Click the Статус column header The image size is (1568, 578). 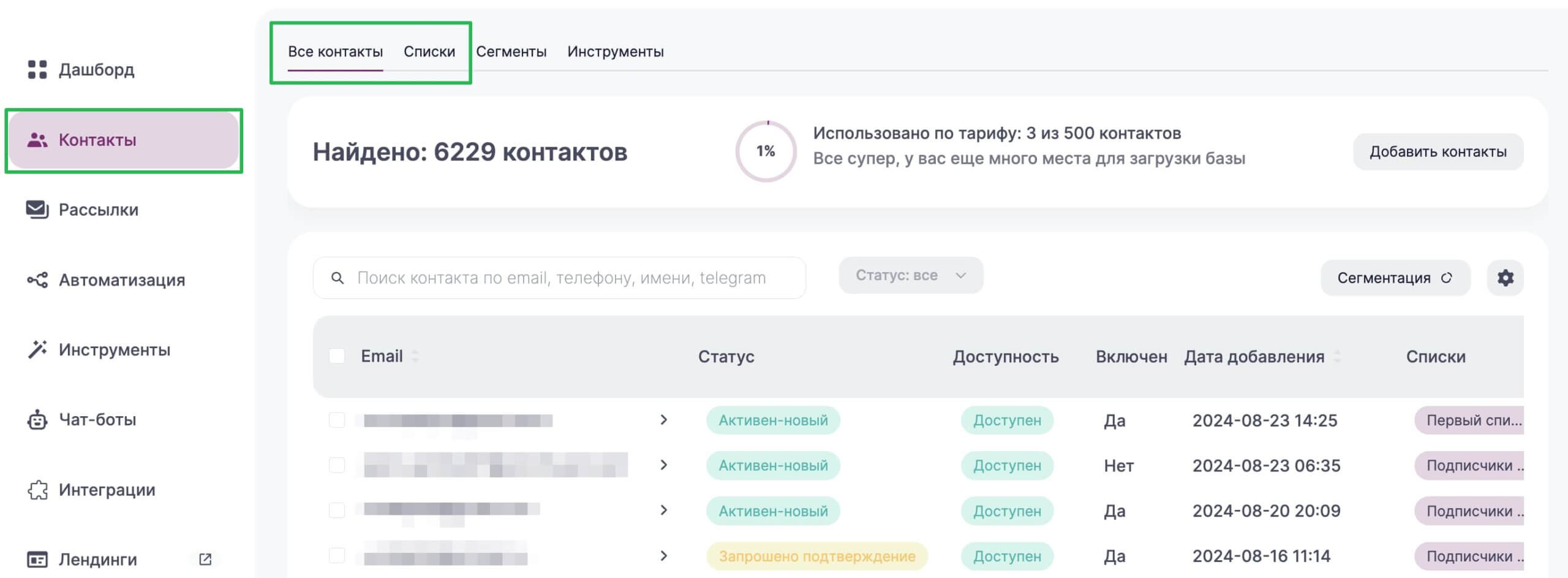(x=726, y=356)
